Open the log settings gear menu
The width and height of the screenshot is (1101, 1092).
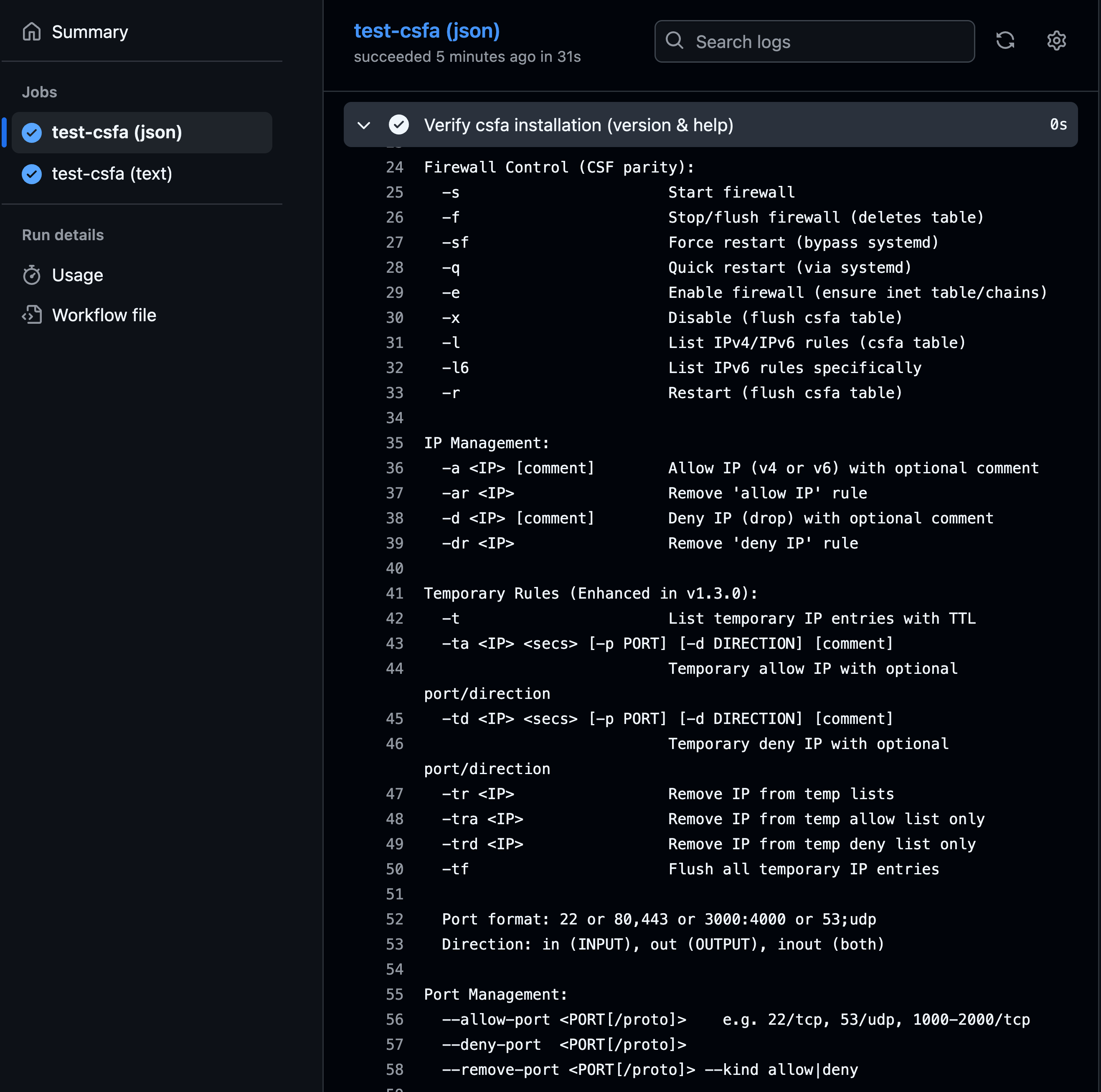1057,41
